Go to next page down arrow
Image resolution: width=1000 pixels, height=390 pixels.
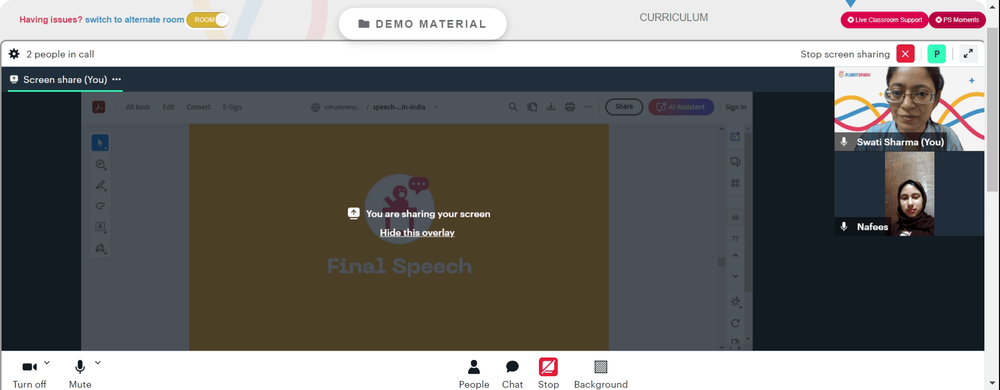(x=735, y=276)
